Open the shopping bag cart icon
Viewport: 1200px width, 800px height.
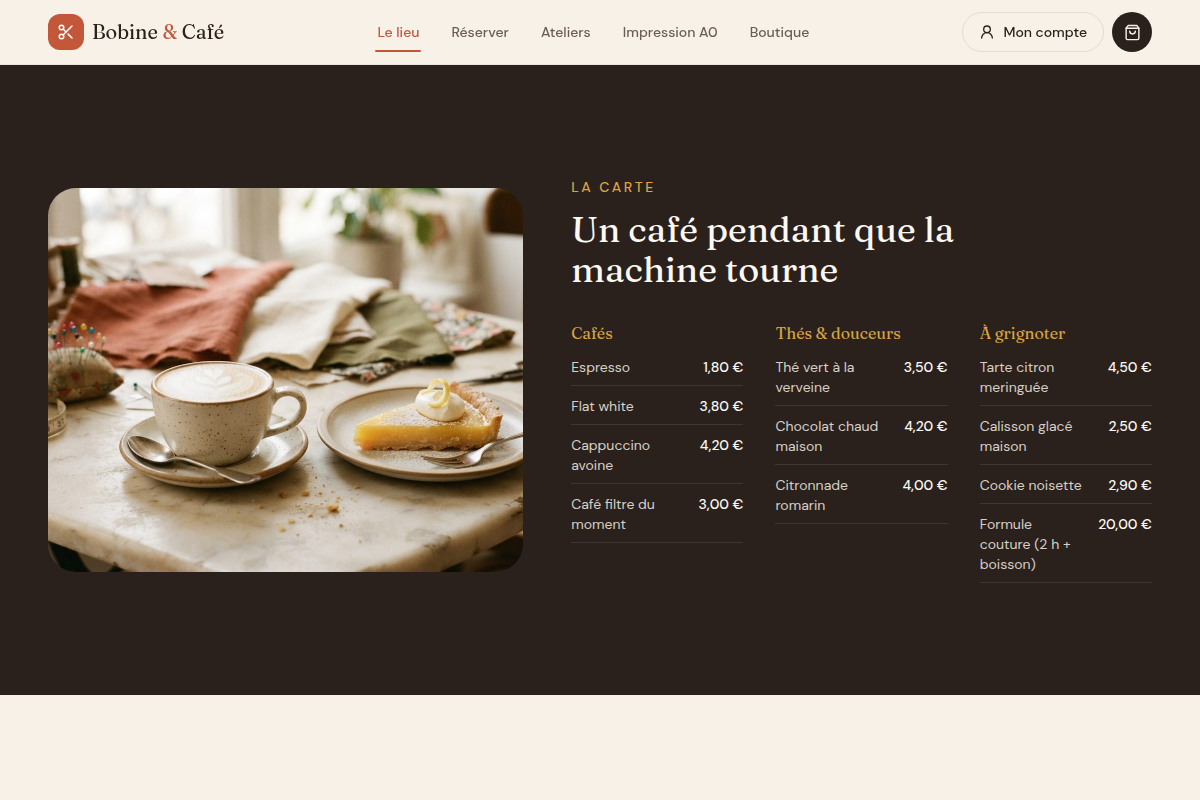(1132, 32)
